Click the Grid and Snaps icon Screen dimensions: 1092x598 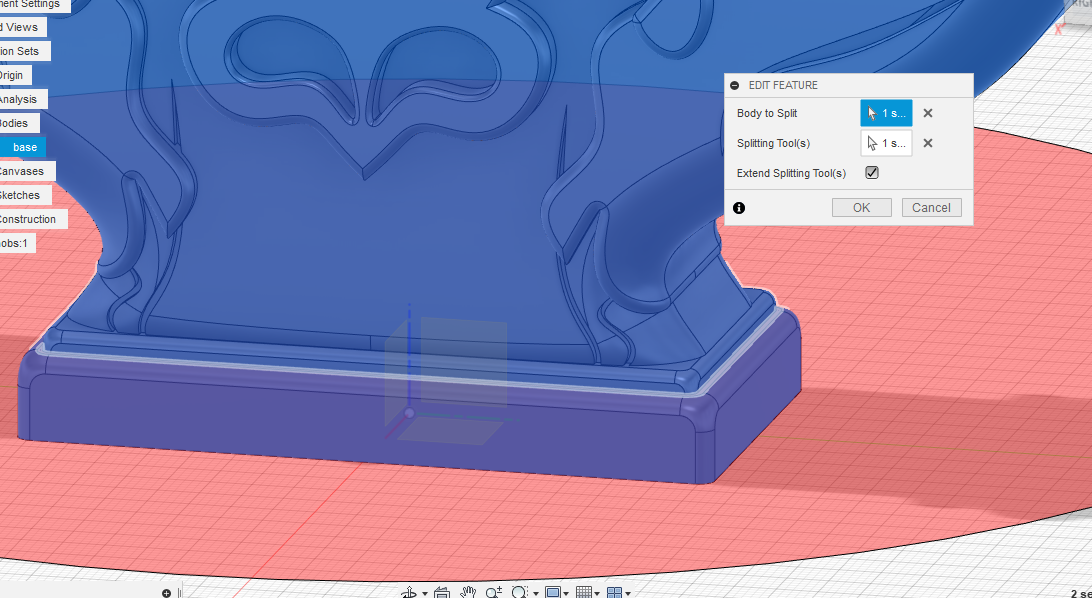point(584,592)
